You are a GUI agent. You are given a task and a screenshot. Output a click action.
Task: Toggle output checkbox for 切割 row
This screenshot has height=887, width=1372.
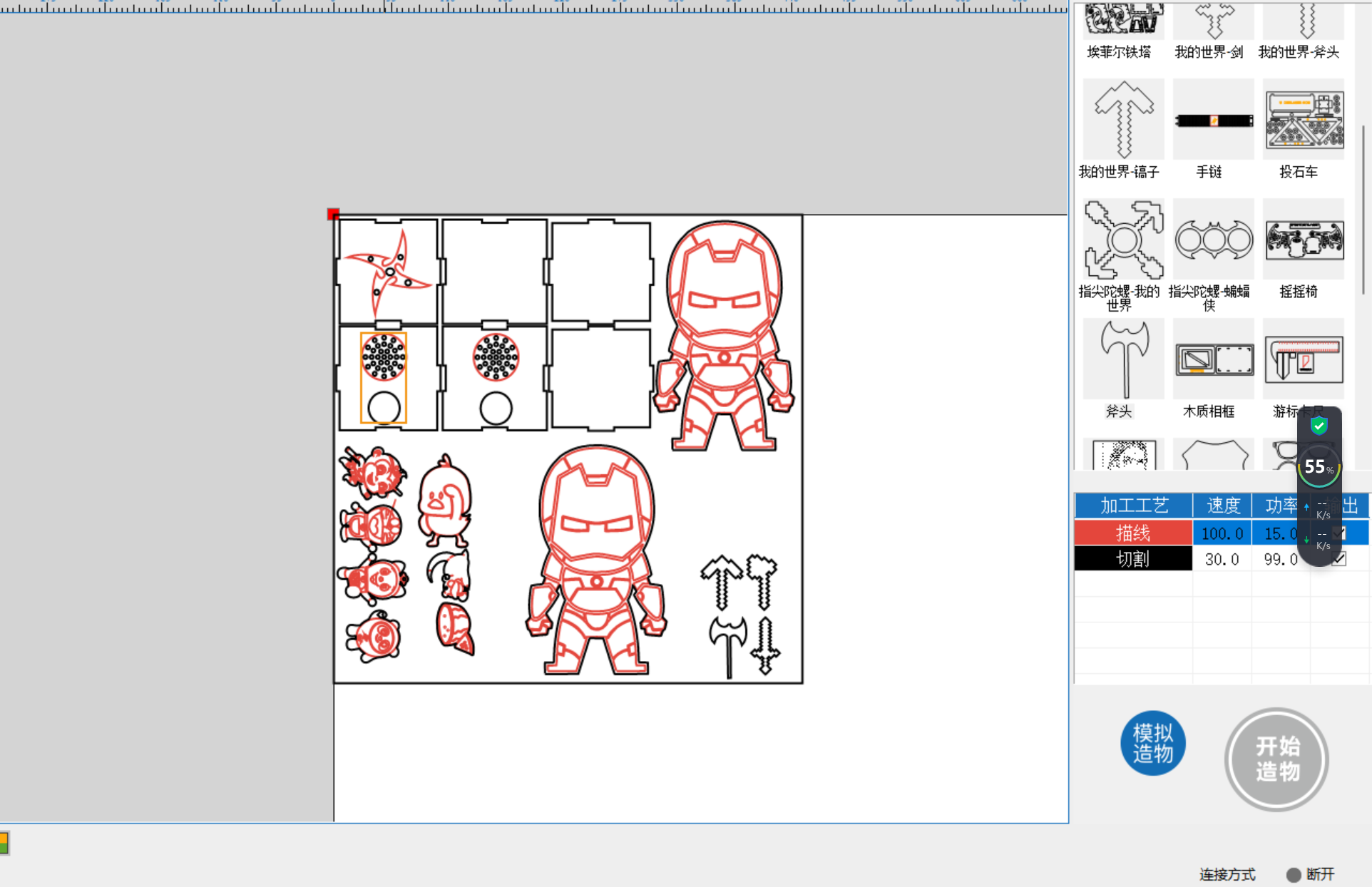coord(1339,559)
